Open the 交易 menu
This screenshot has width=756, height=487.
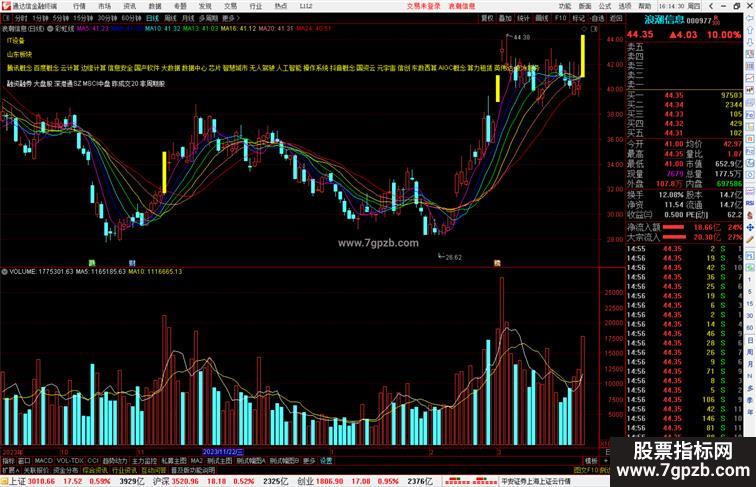click(x=230, y=6)
